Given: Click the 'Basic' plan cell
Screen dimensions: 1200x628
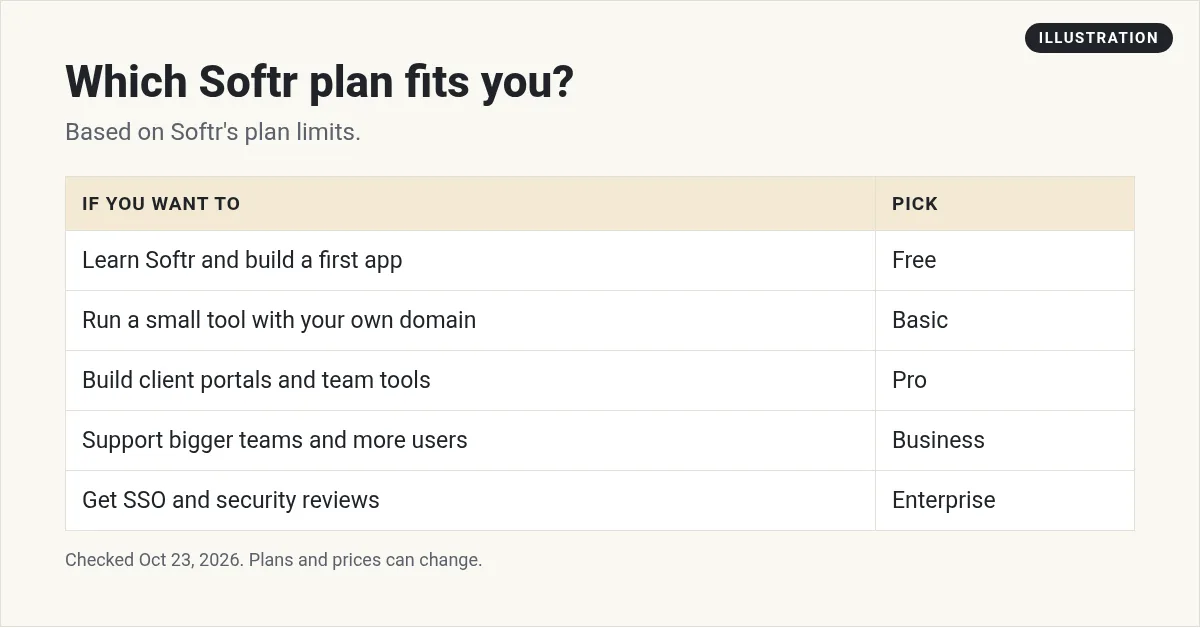Looking at the screenshot, I should tap(1005, 321).
